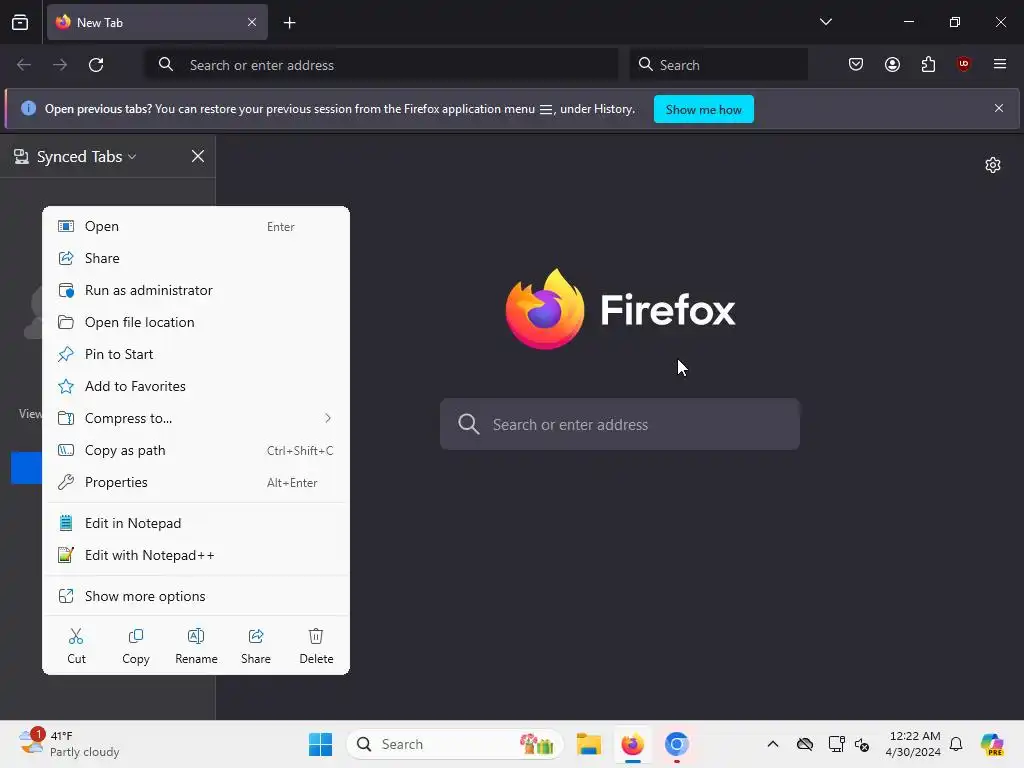Dismiss the restore session notification bar
The width and height of the screenshot is (1024, 768).
pos(999,108)
